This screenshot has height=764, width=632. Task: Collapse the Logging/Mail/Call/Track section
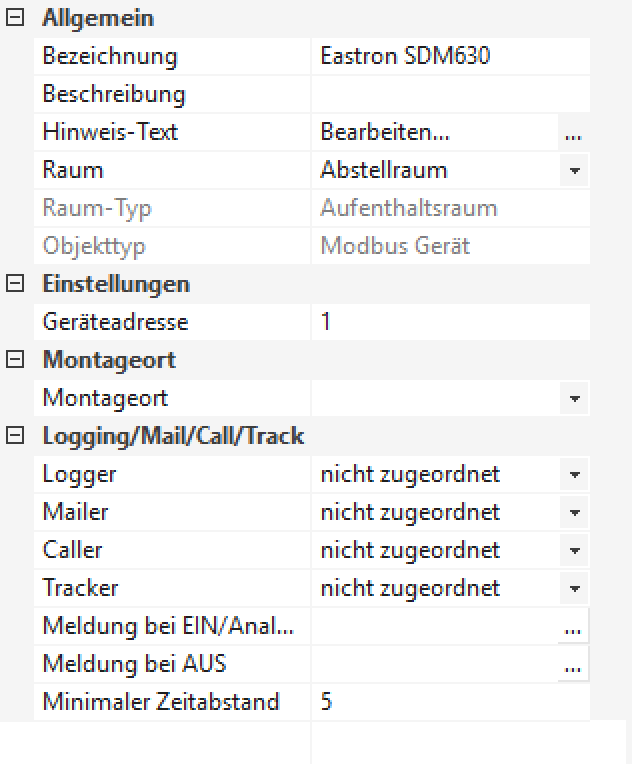click(x=14, y=436)
